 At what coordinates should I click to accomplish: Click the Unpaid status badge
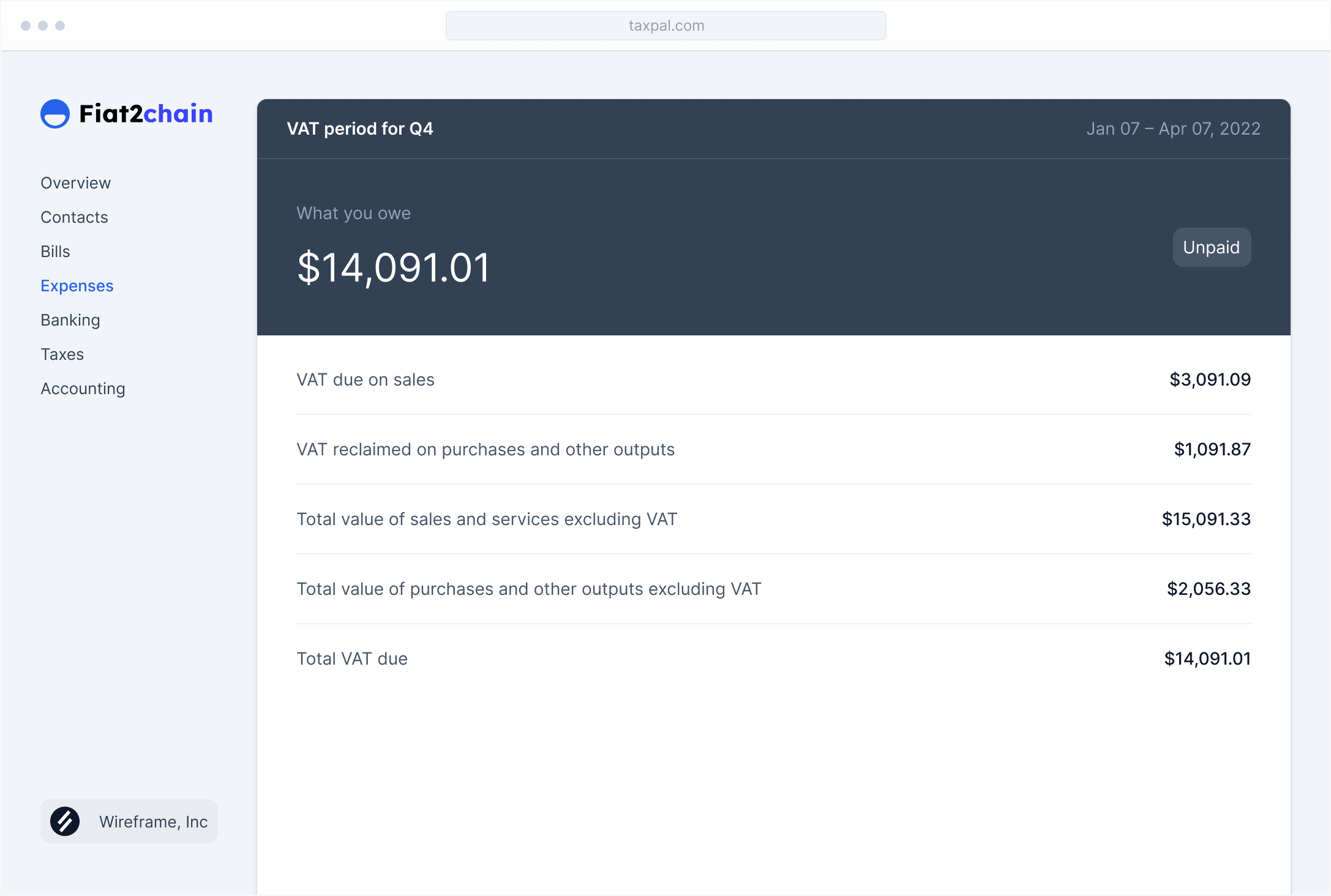click(x=1211, y=247)
